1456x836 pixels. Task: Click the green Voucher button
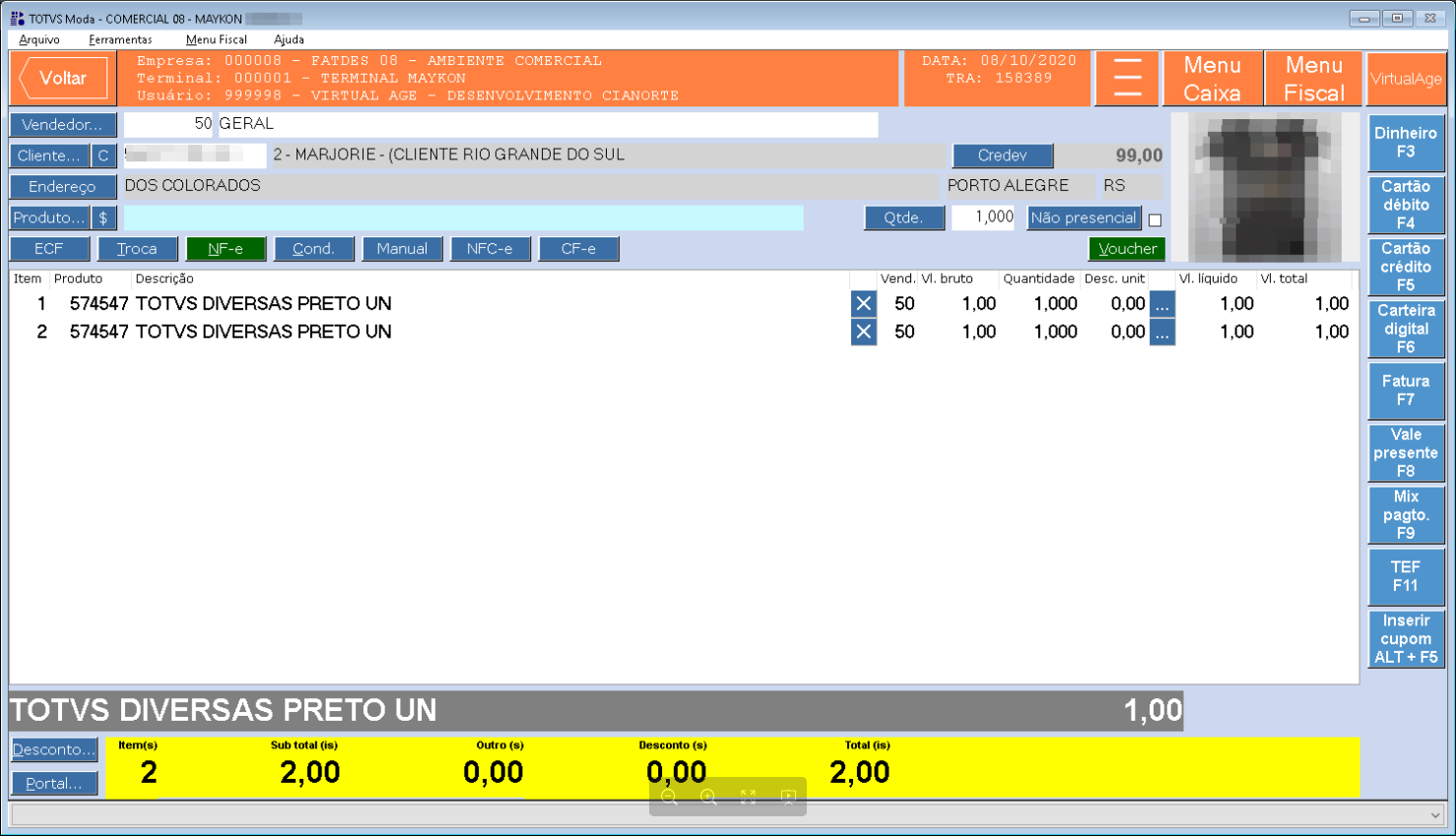[1127, 249]
